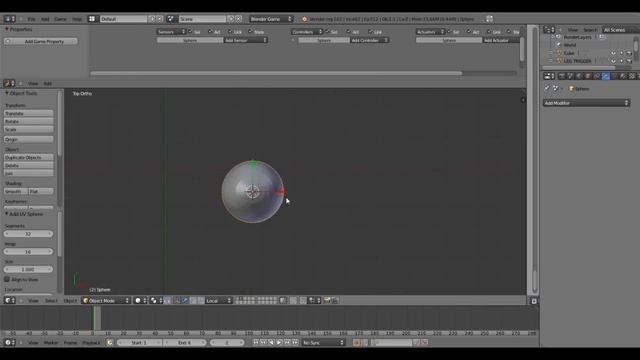Image resolution: width=640 pixels, height=360 pixels.
Task: Click Add Game Property button
Action: coord(41,41)
